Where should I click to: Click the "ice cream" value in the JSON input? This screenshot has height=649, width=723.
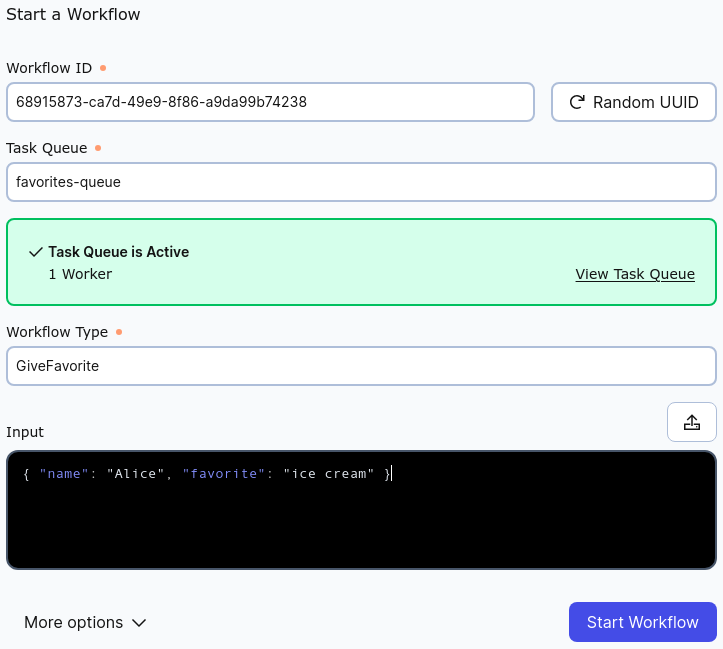tap(328, 473)
